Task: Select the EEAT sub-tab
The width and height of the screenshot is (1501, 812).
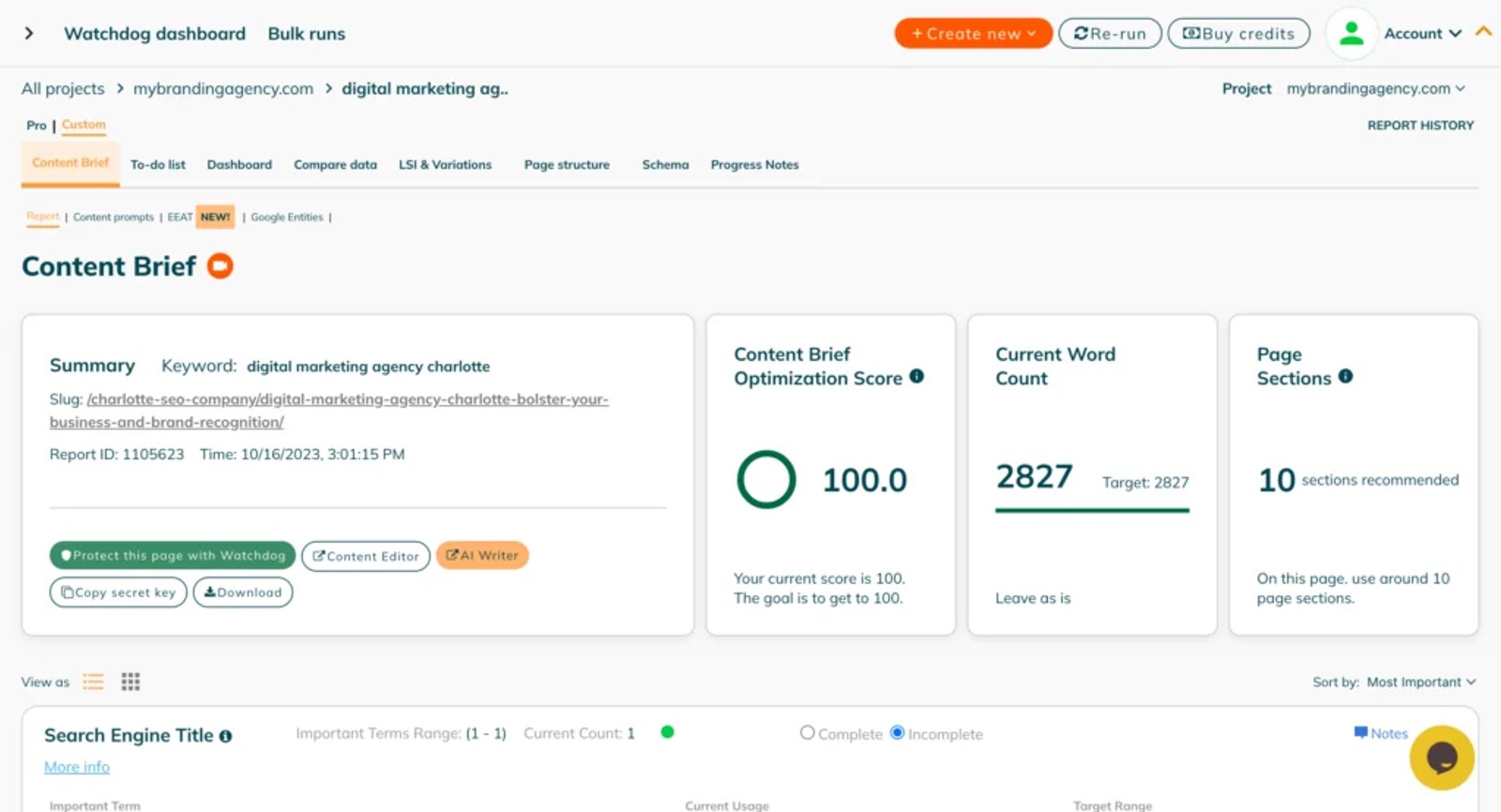Action: click(179, 217)
